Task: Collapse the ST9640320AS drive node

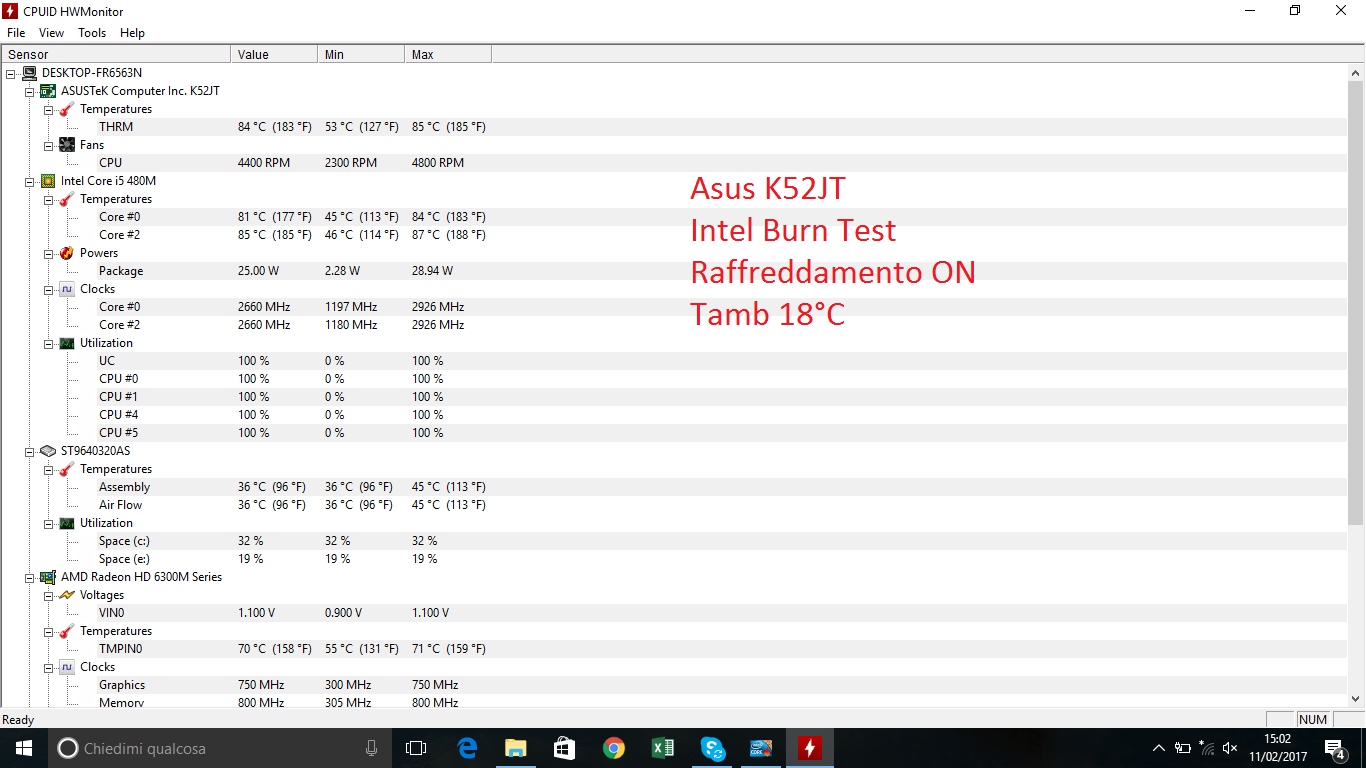Action: (x=30, y=451)
